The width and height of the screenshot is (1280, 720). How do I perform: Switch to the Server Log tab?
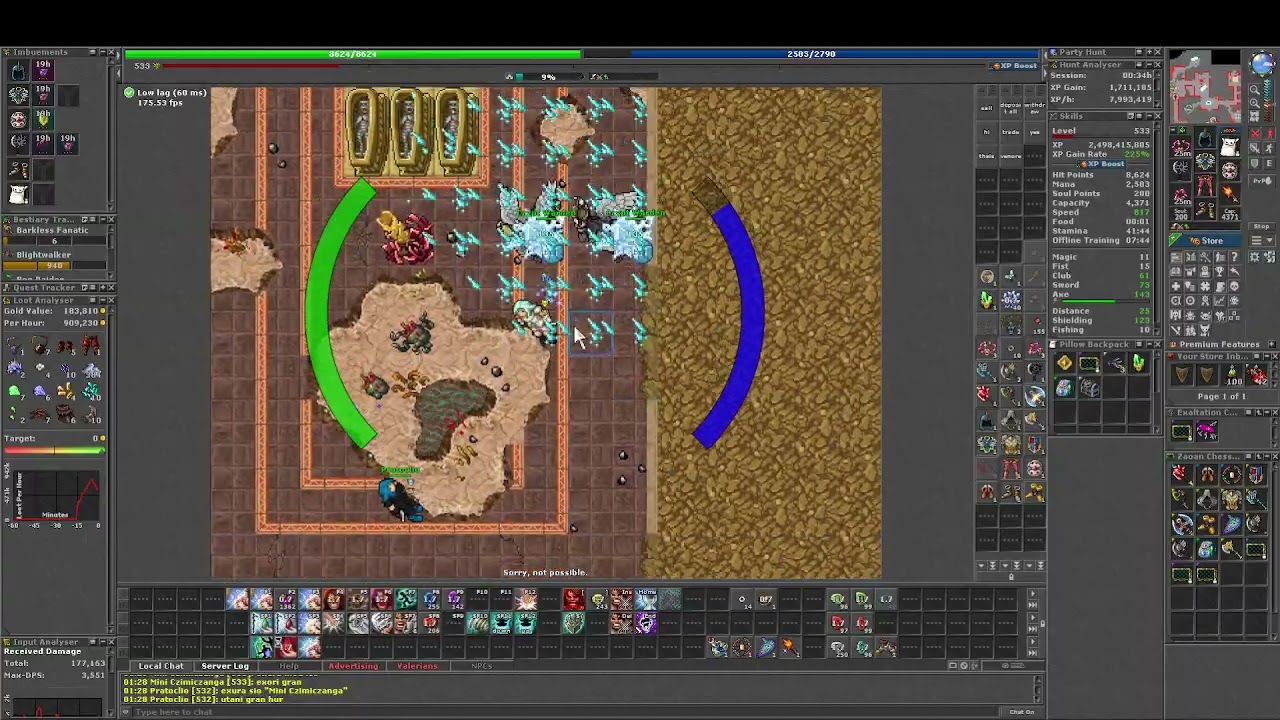point(225,666)
